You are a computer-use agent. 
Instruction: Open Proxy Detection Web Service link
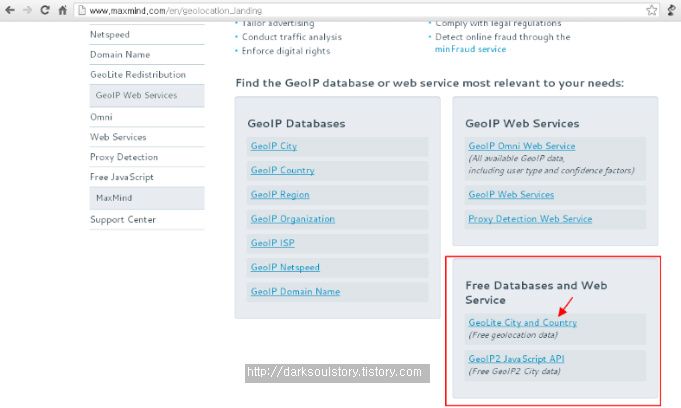(x=530, y=219)
